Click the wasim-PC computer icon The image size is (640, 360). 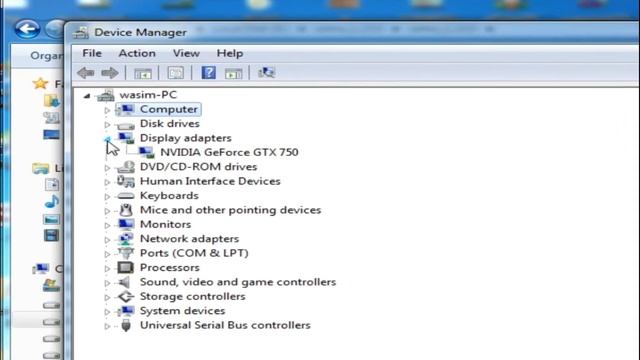105,95
